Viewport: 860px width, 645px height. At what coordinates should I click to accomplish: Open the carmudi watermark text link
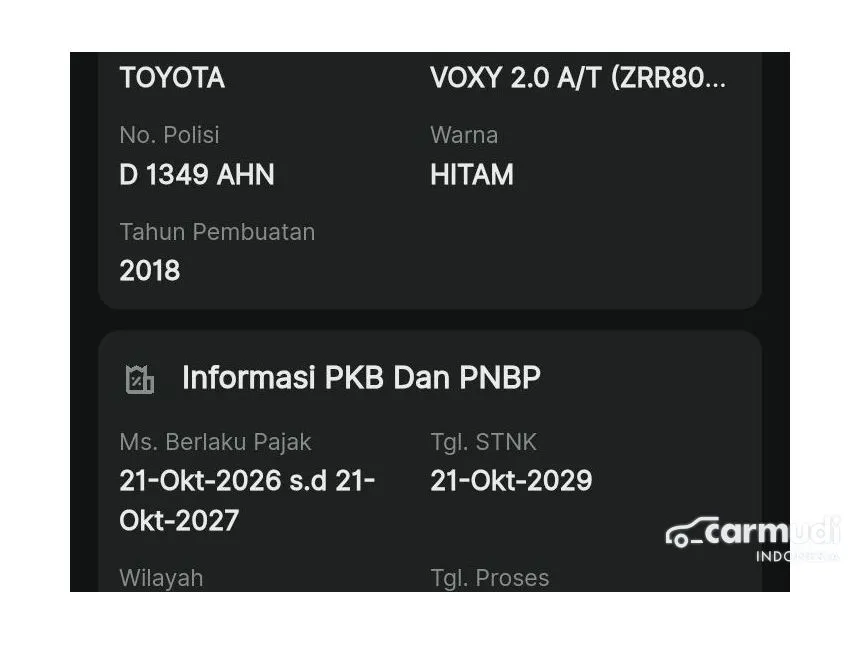[x=772, y=531]
